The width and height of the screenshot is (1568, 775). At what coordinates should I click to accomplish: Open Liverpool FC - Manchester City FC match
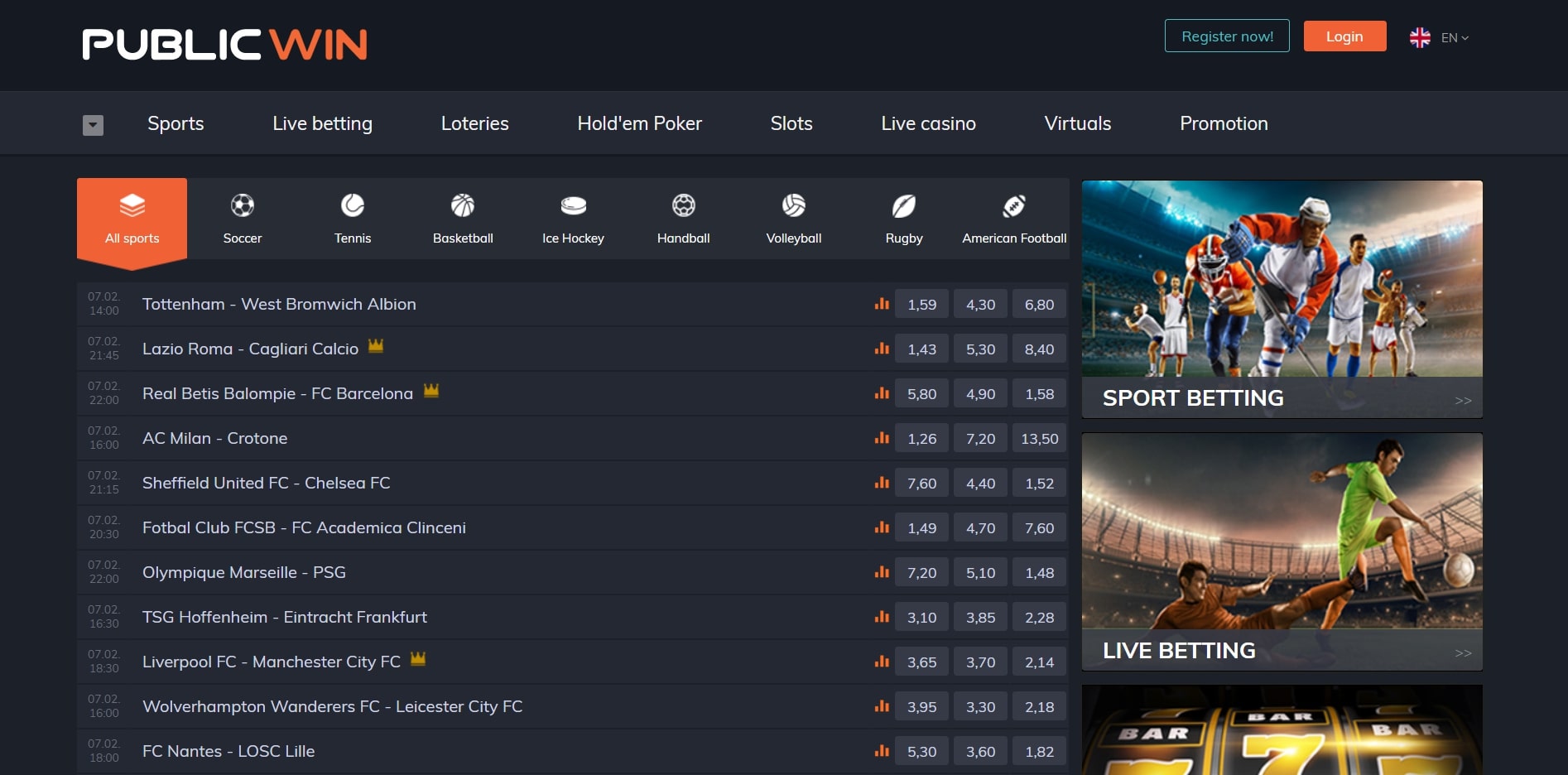272,662
